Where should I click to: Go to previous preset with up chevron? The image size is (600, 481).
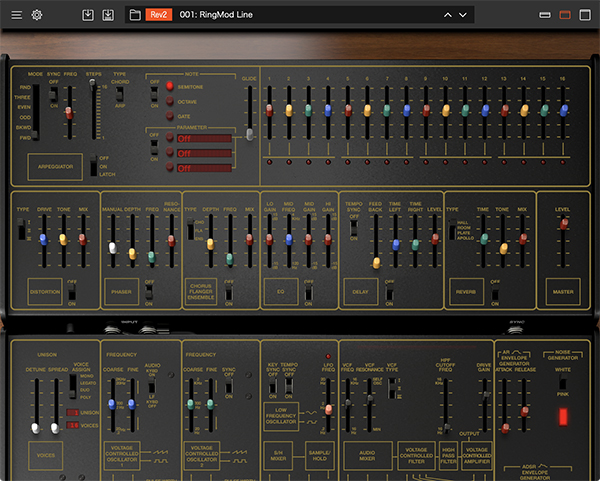[447, 15]
